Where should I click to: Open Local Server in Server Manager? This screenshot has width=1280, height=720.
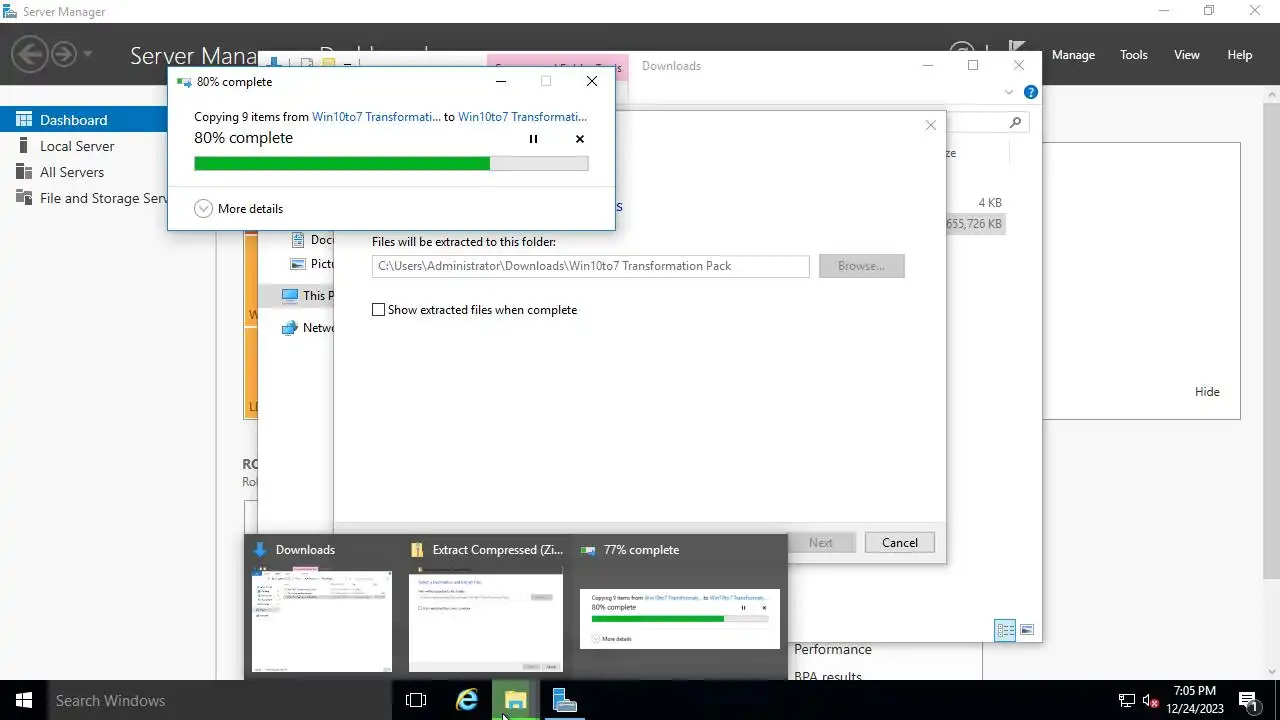[77, 146]
